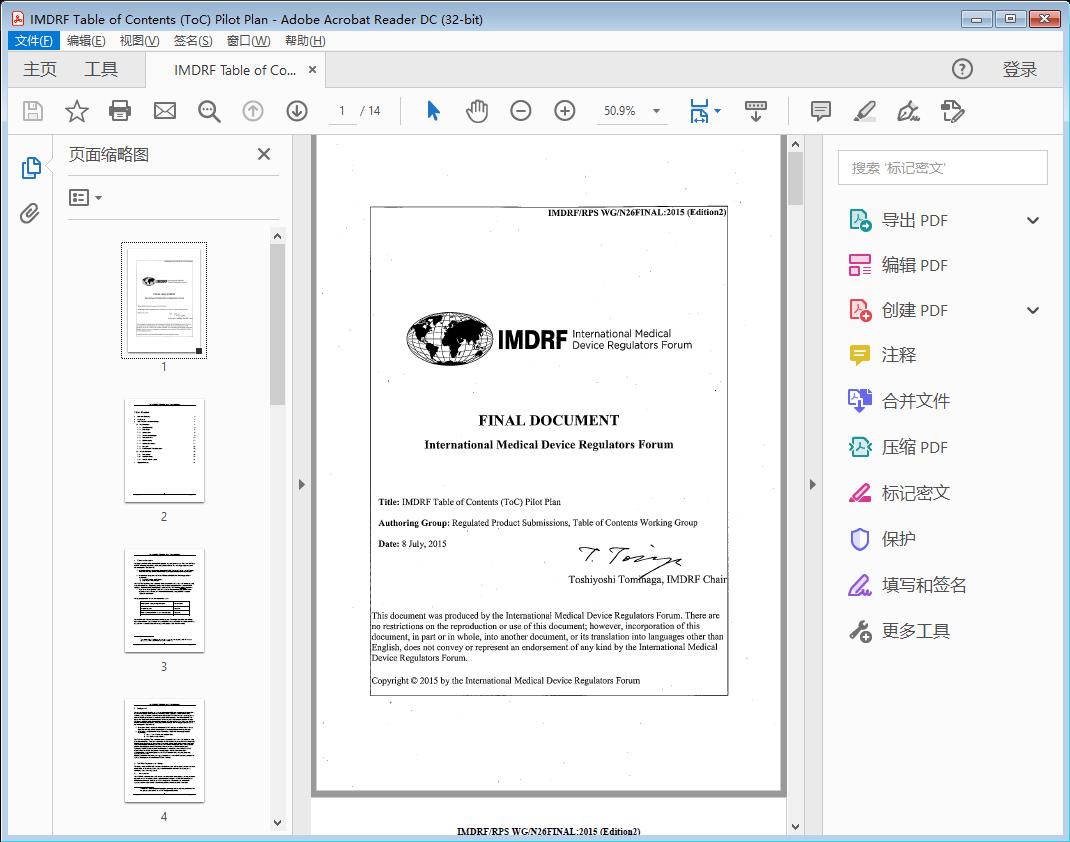This screenshot has width=1070, height=842.
Task: Activate the text highlighter tool
Action: (866, 112)
